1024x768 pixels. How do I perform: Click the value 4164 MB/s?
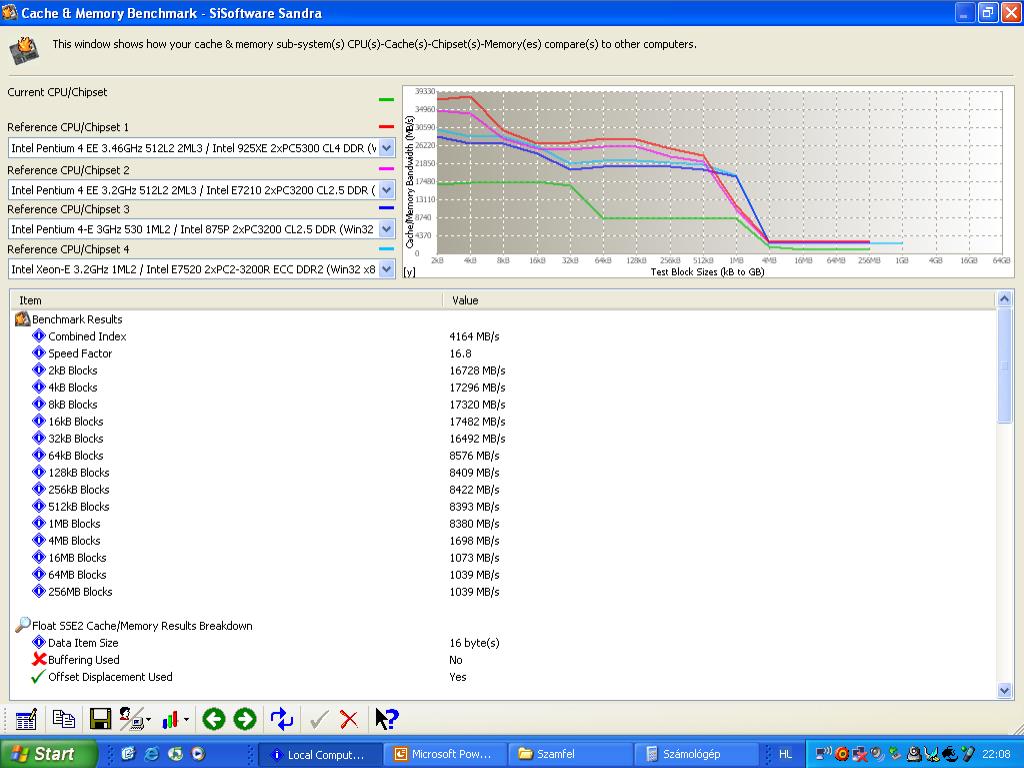coord(474,336)
